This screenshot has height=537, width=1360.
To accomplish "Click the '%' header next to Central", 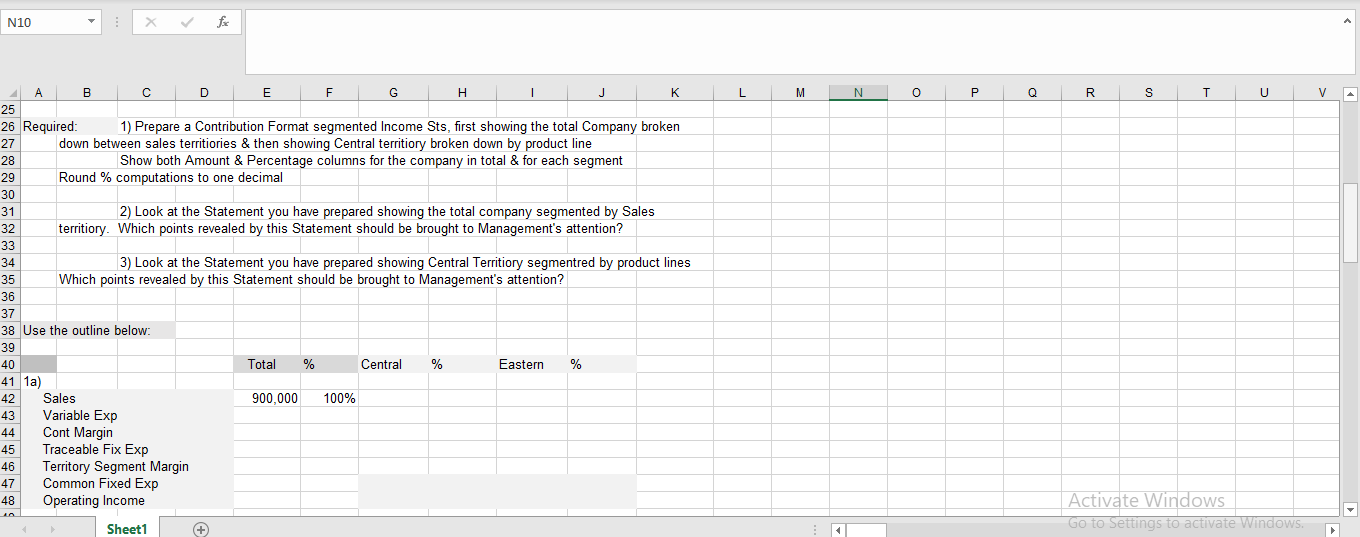I will 437,365.
